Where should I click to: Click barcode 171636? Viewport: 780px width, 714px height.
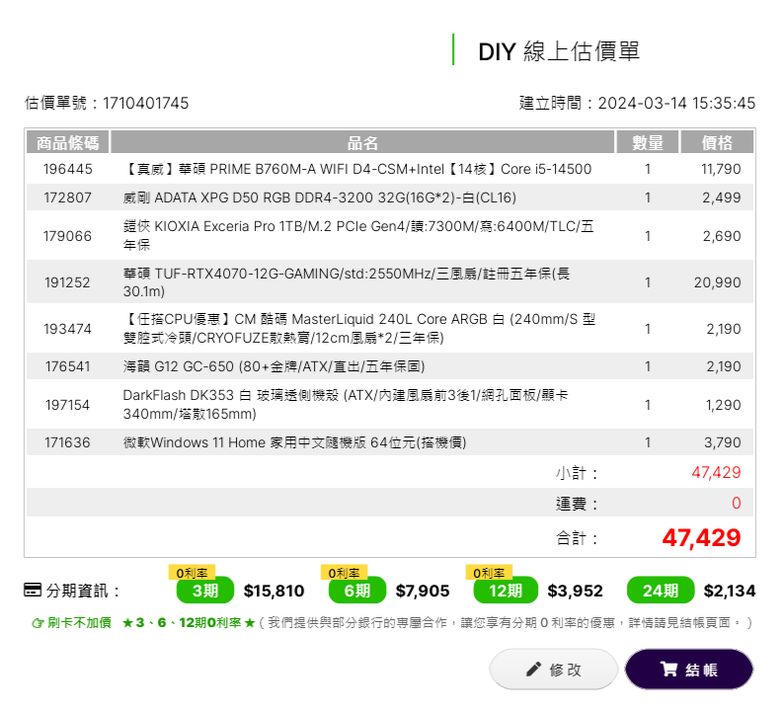point(68,442)
